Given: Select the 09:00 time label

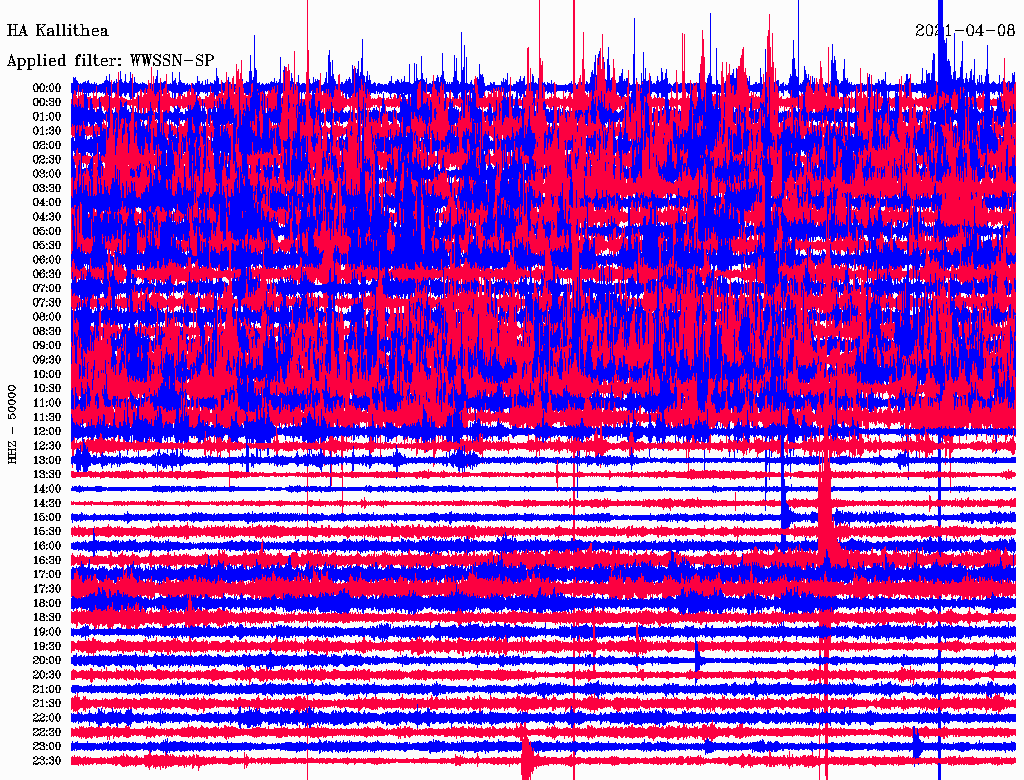Looking at the screenshot, I should [x=47, y=346].
